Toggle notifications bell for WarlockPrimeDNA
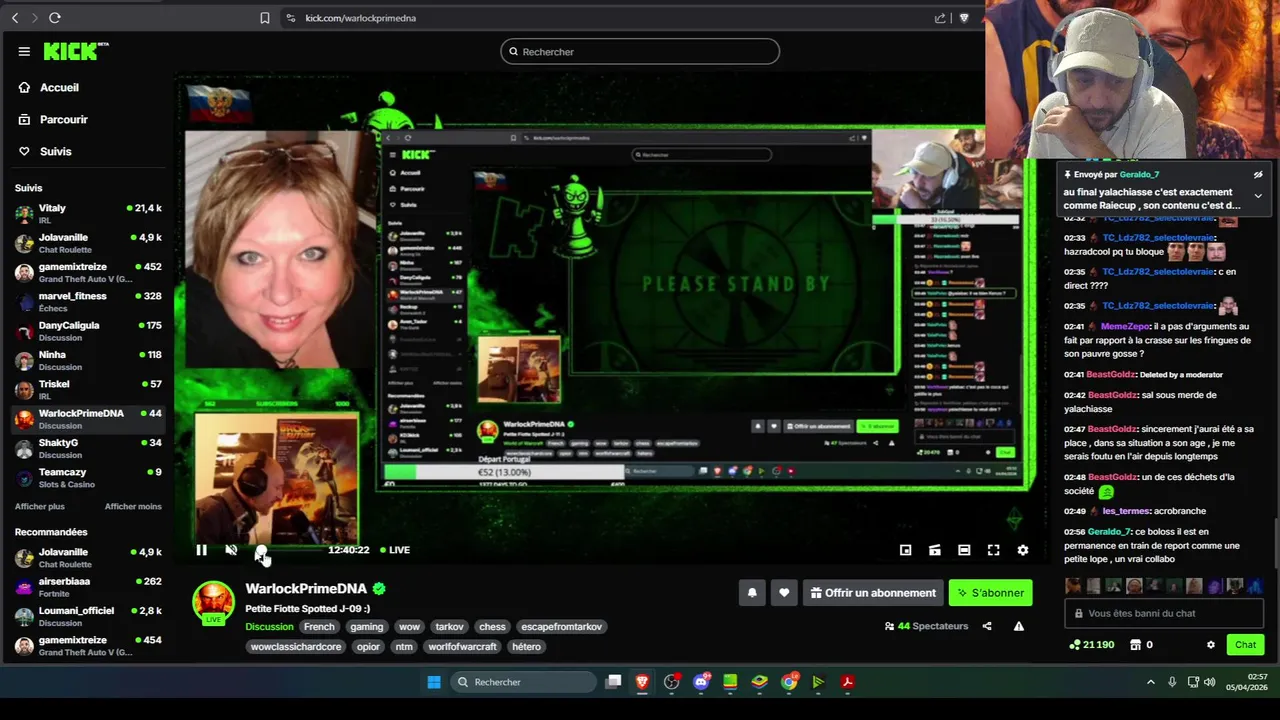This screenshot has width=1280, height=720. pos(752,593)
